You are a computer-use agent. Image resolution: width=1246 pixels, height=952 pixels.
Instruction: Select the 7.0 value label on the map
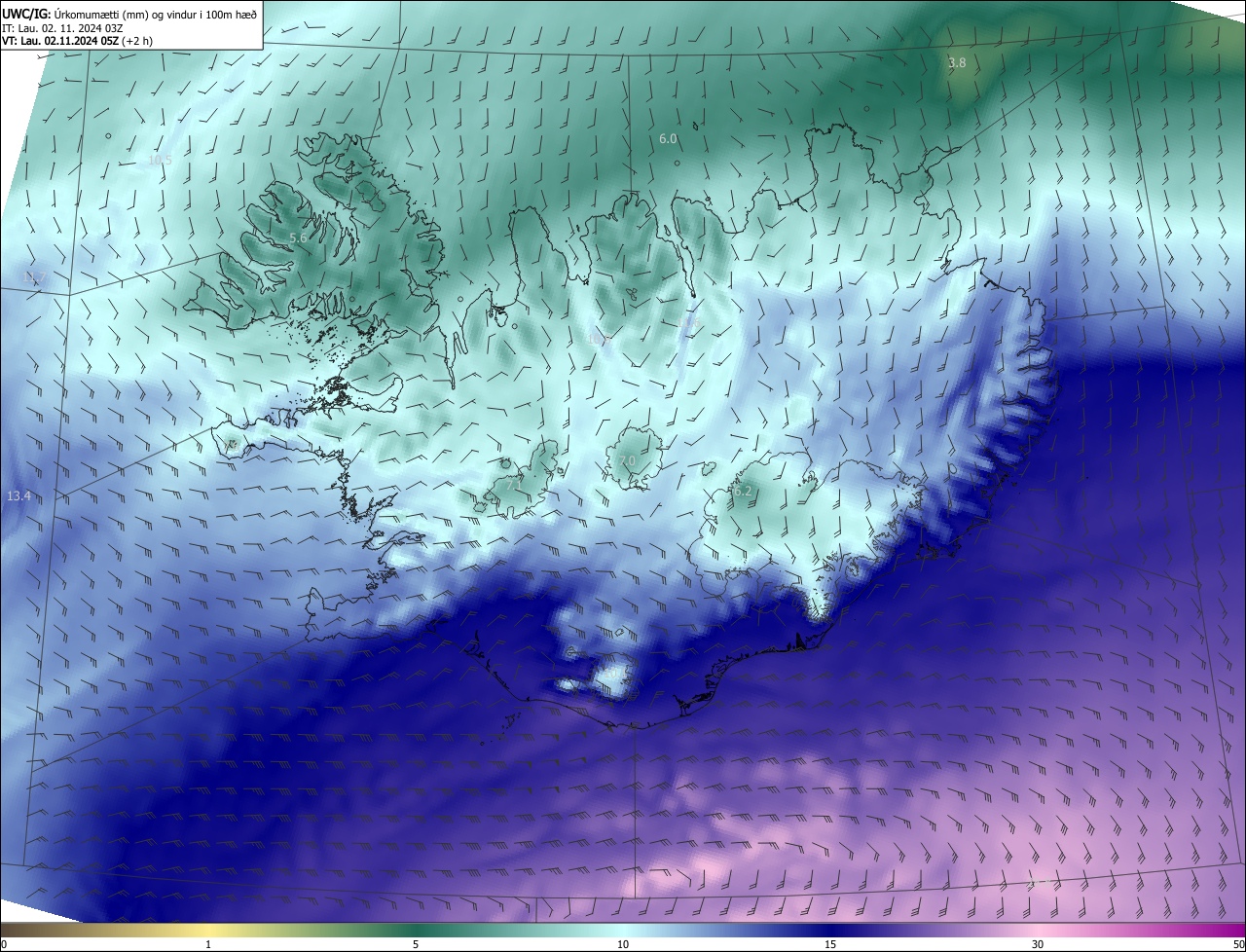pyautogui.click(x=627, y=460)
